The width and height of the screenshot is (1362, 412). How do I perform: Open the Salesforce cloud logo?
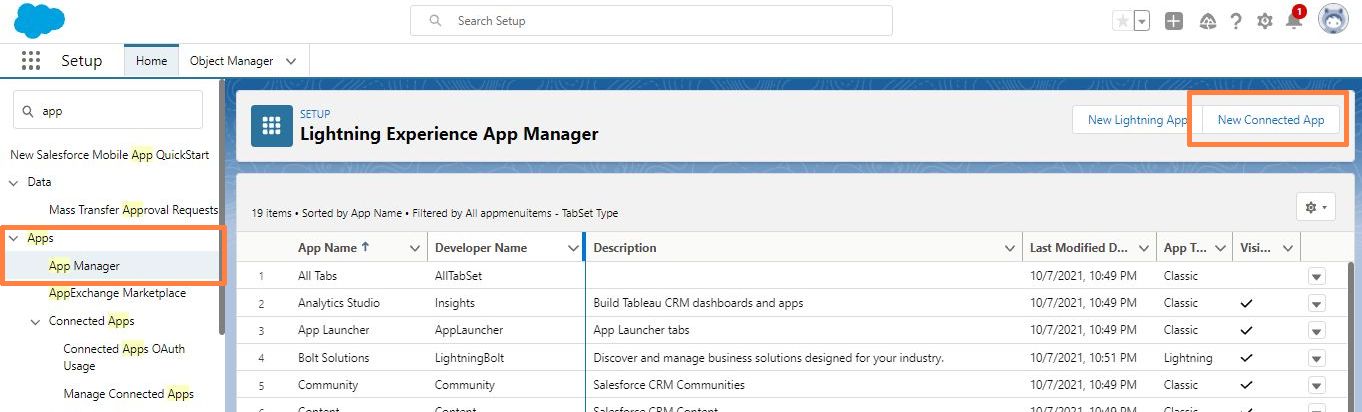(x=39, y=20)
